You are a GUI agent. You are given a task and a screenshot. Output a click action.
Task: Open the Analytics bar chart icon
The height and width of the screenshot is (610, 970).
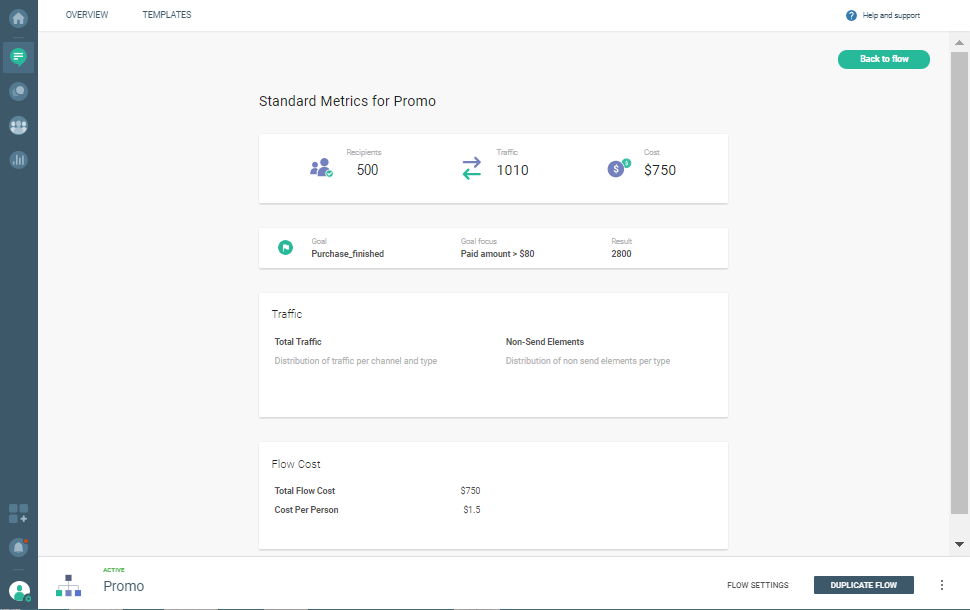point(18,160)
